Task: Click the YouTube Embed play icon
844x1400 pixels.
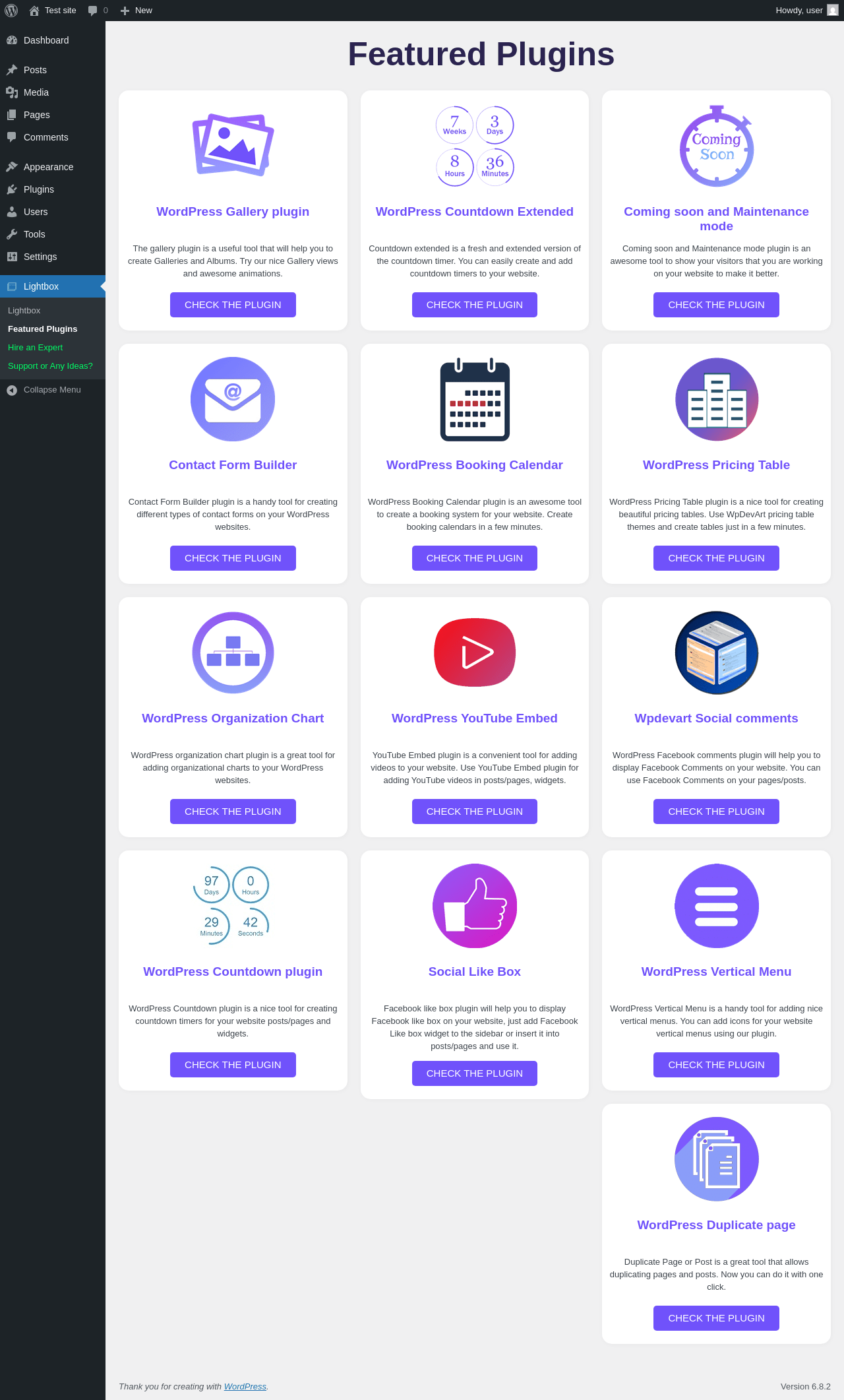Action: pyautogui.click(x=475, y=652)
